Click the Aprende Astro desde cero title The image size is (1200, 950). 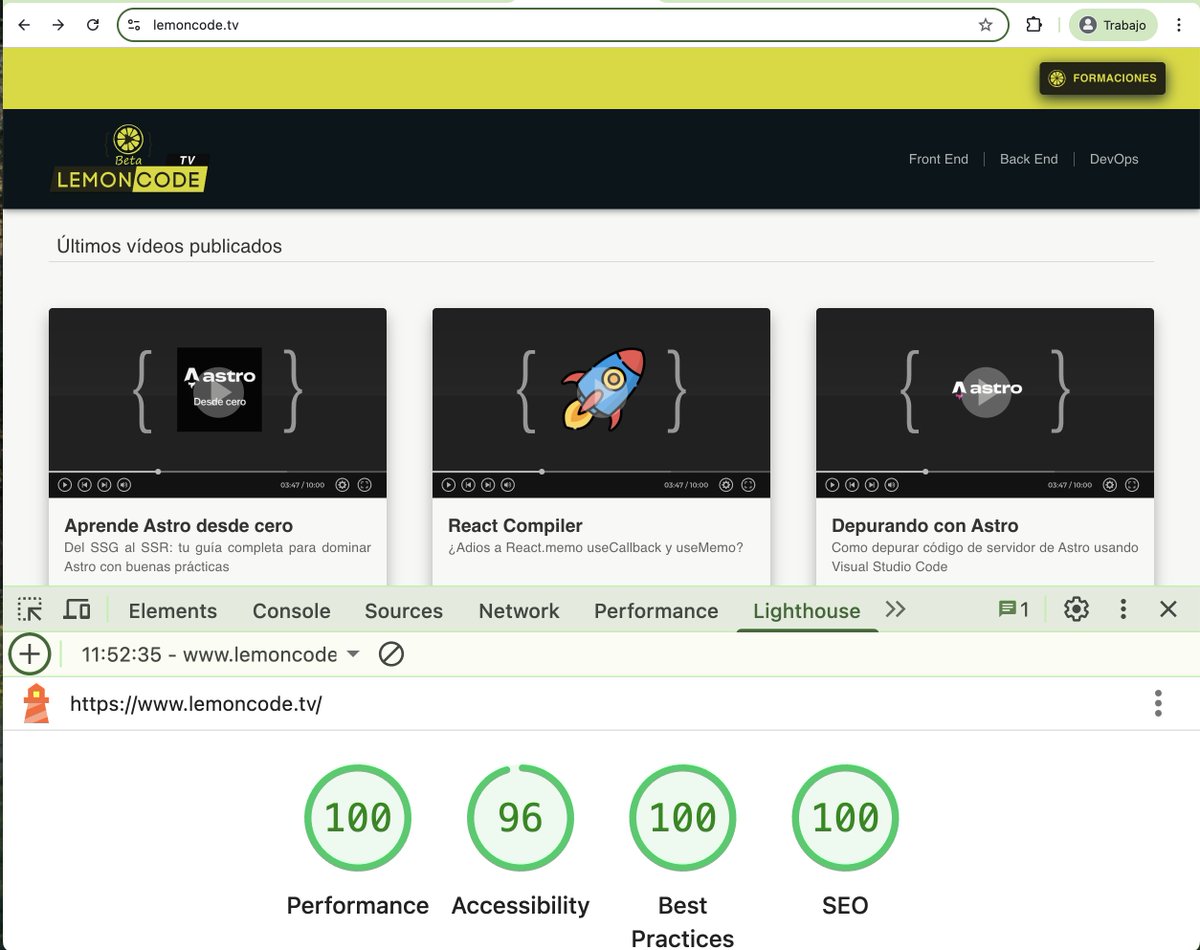tap(178, 526)
